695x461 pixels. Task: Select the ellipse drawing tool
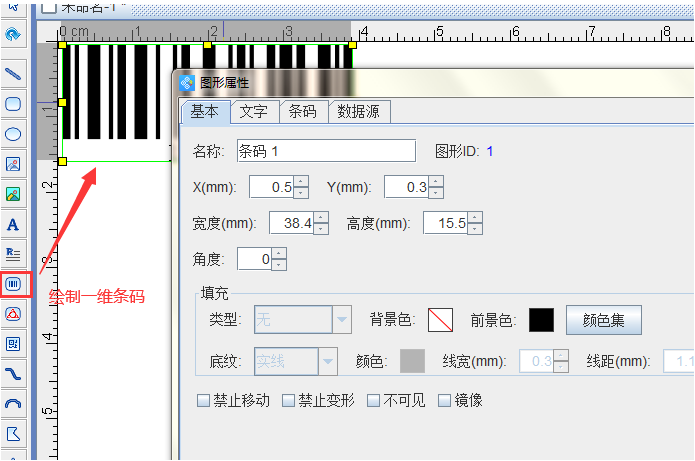tap(14, 133)
